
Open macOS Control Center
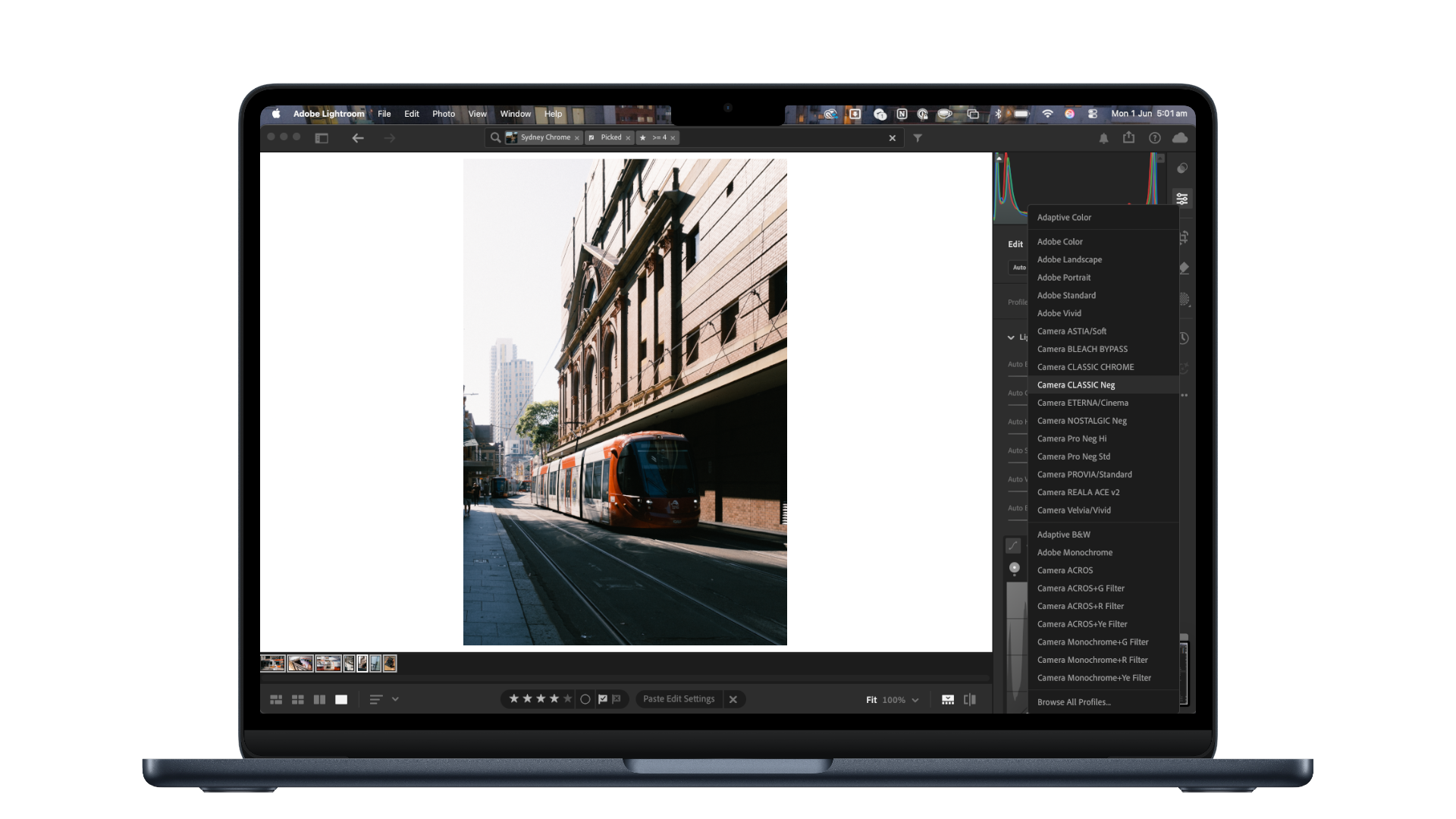1093,114
